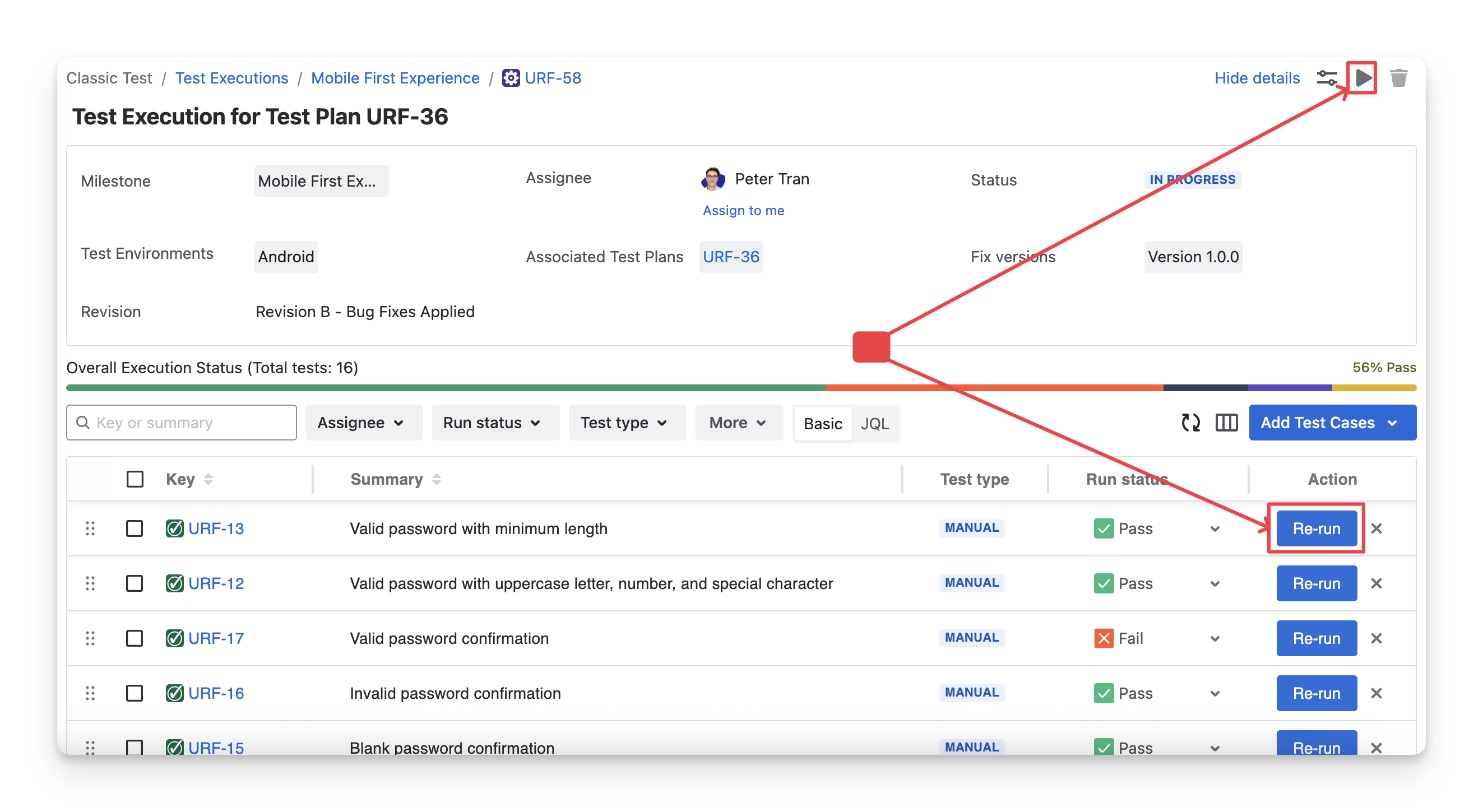
Task: Tick the select-all checkbox in the header
Action: [x=135, y=479]
